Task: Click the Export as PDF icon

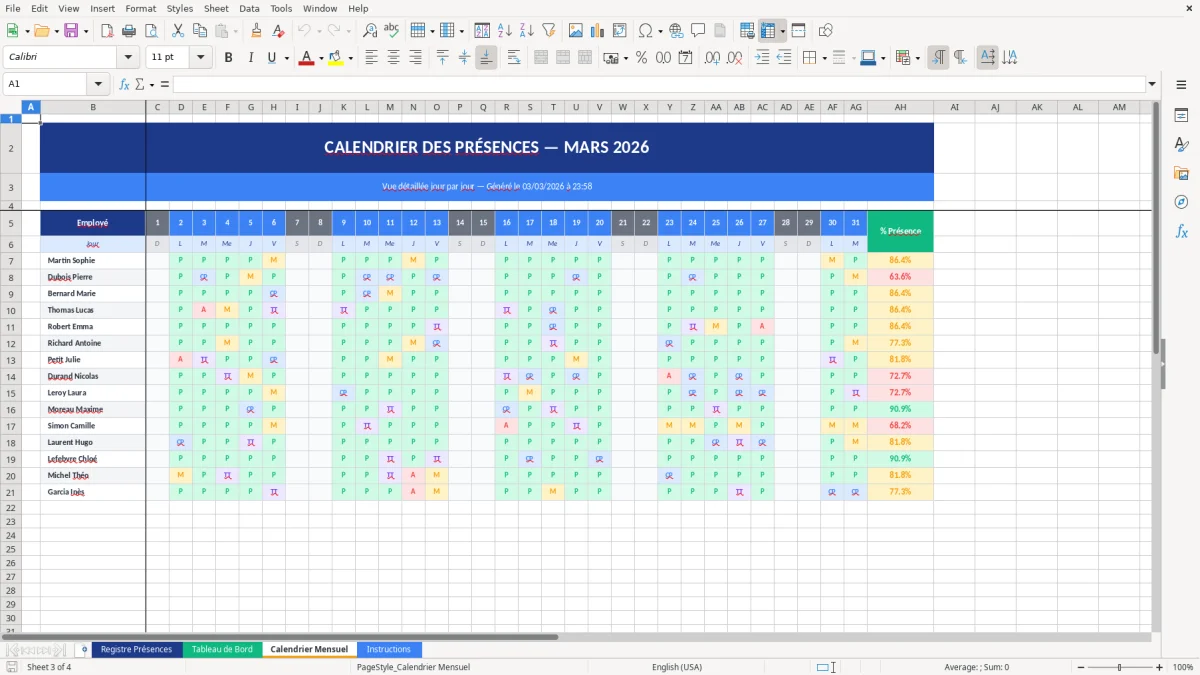Action: click(x=107, y=31)
